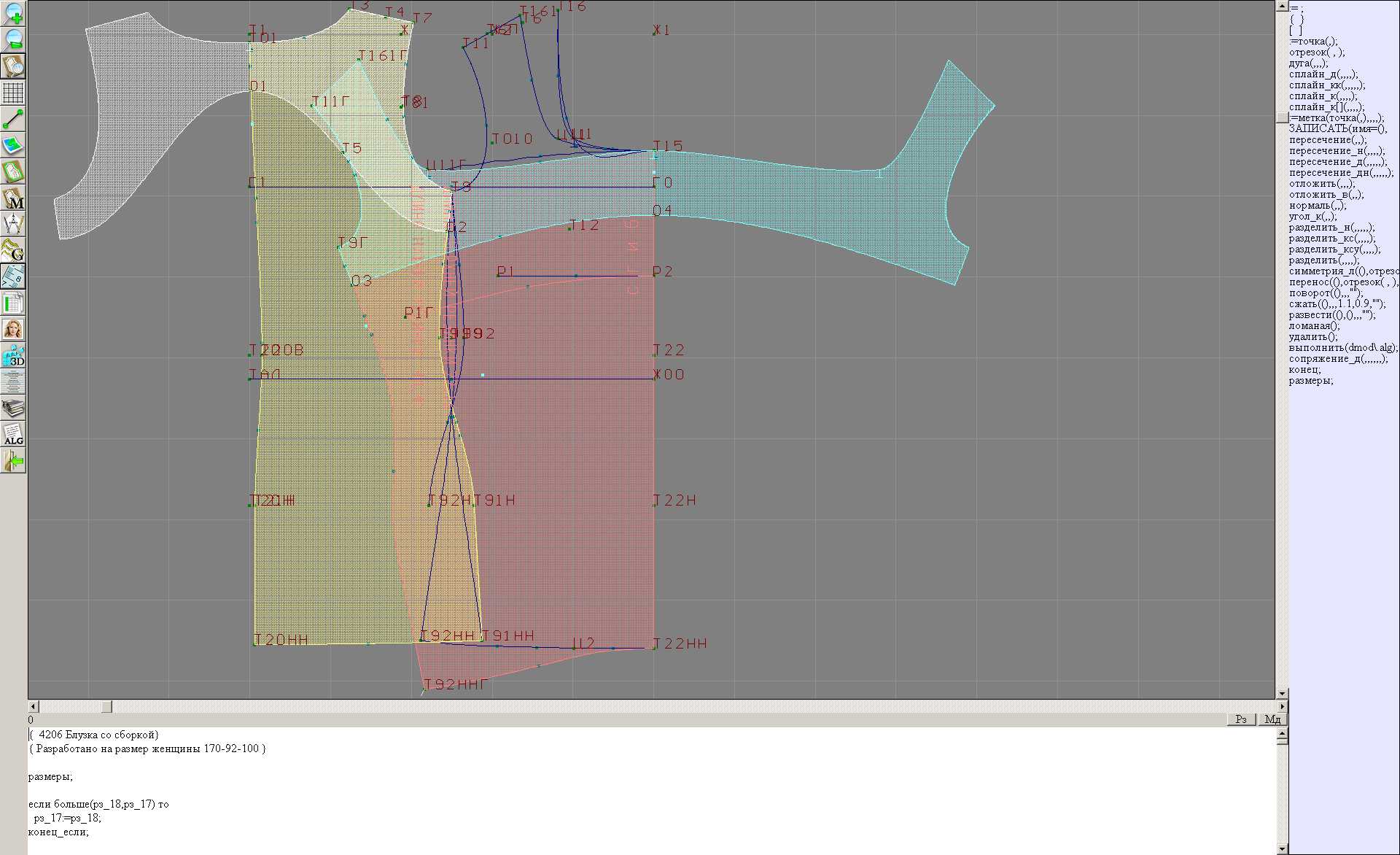Toggle the grid display icon
This screenshot has height=855, width=1400.
pyautogui.click(x=13, y=93)
